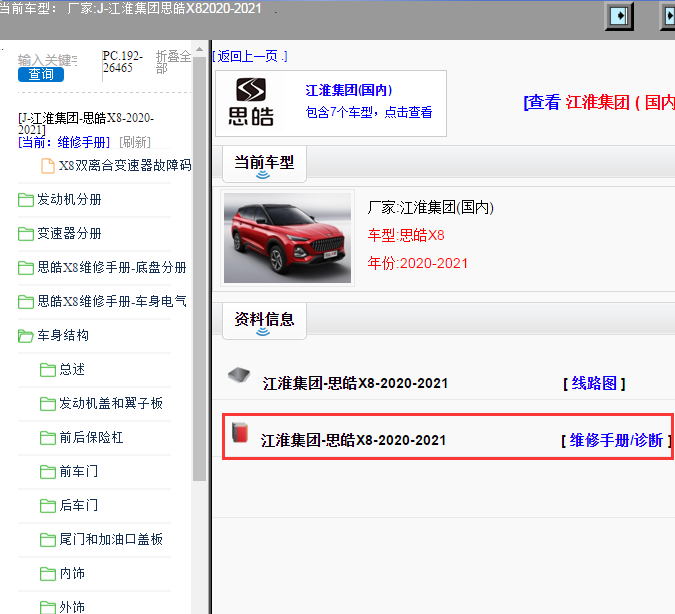
Task: Open the 内饰 subfolder label
Action: point(72,573)
